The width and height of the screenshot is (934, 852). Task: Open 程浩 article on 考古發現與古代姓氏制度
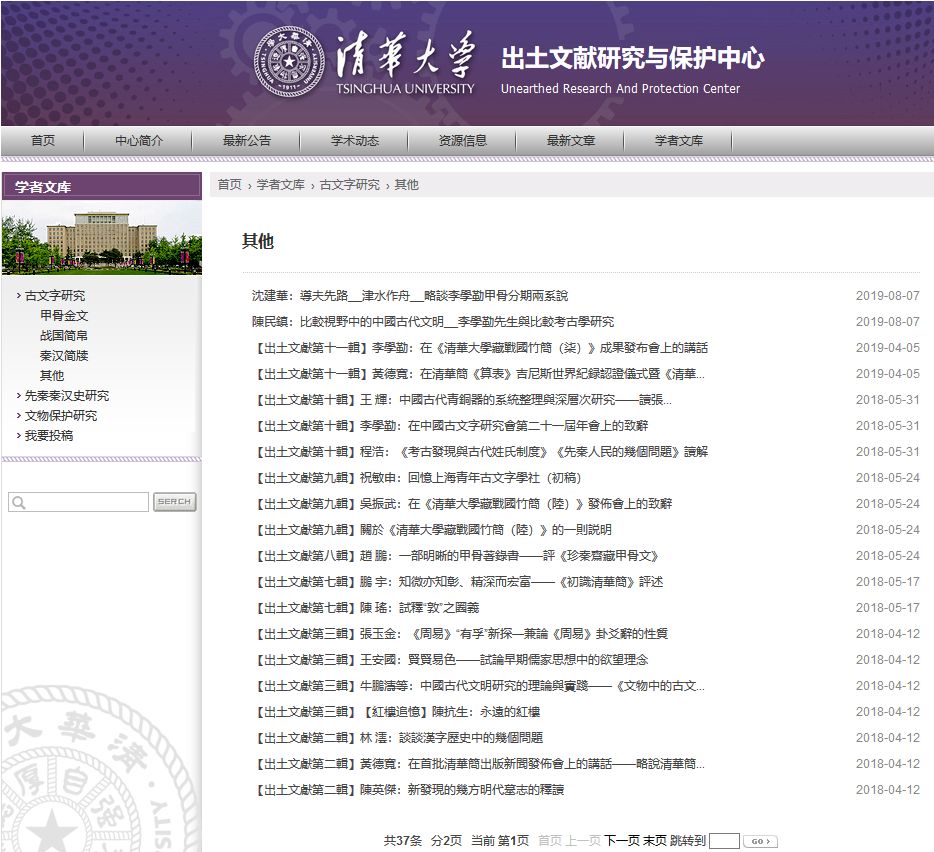point(481,452)
